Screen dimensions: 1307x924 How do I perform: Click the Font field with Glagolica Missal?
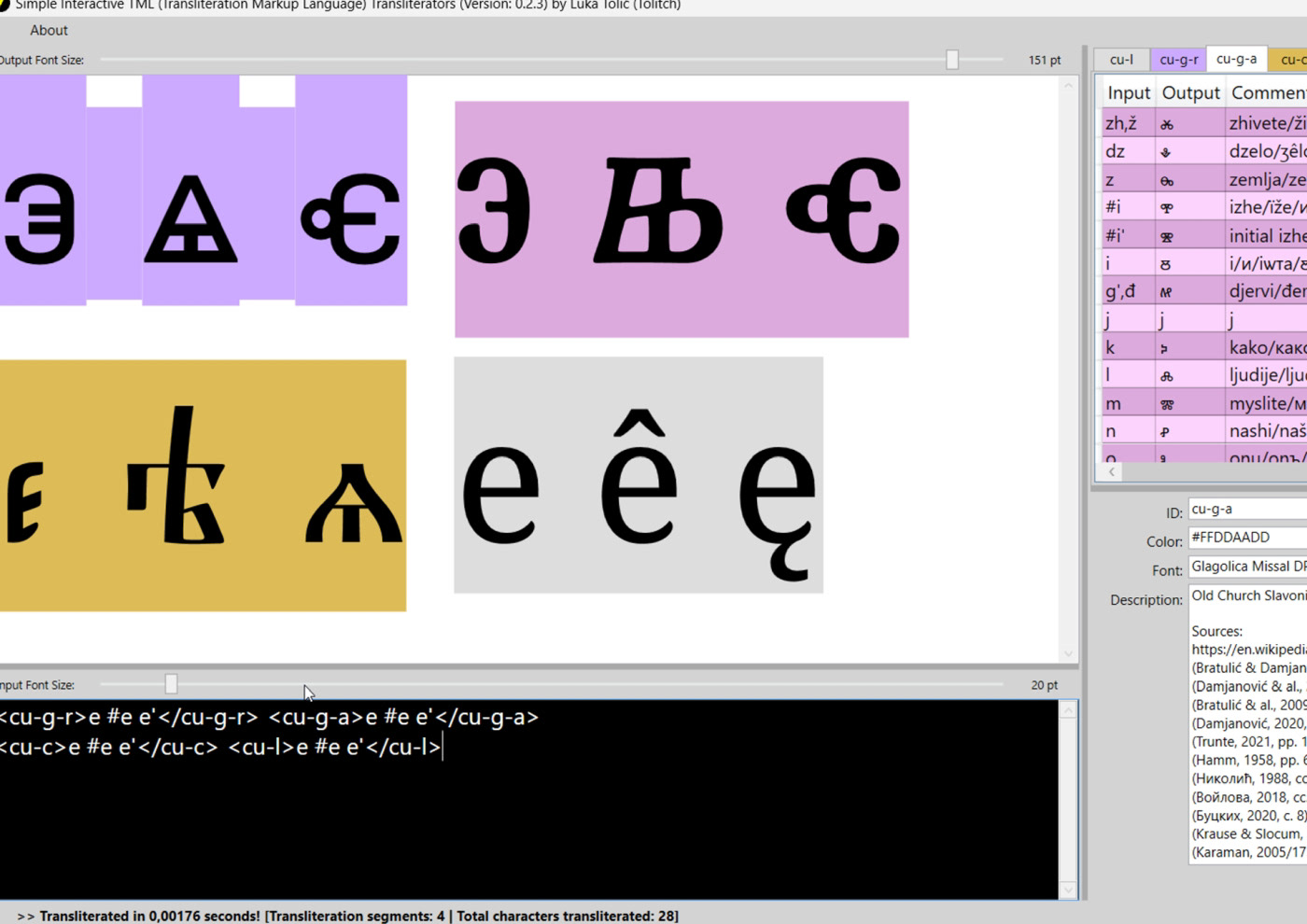click(1247, 567)
